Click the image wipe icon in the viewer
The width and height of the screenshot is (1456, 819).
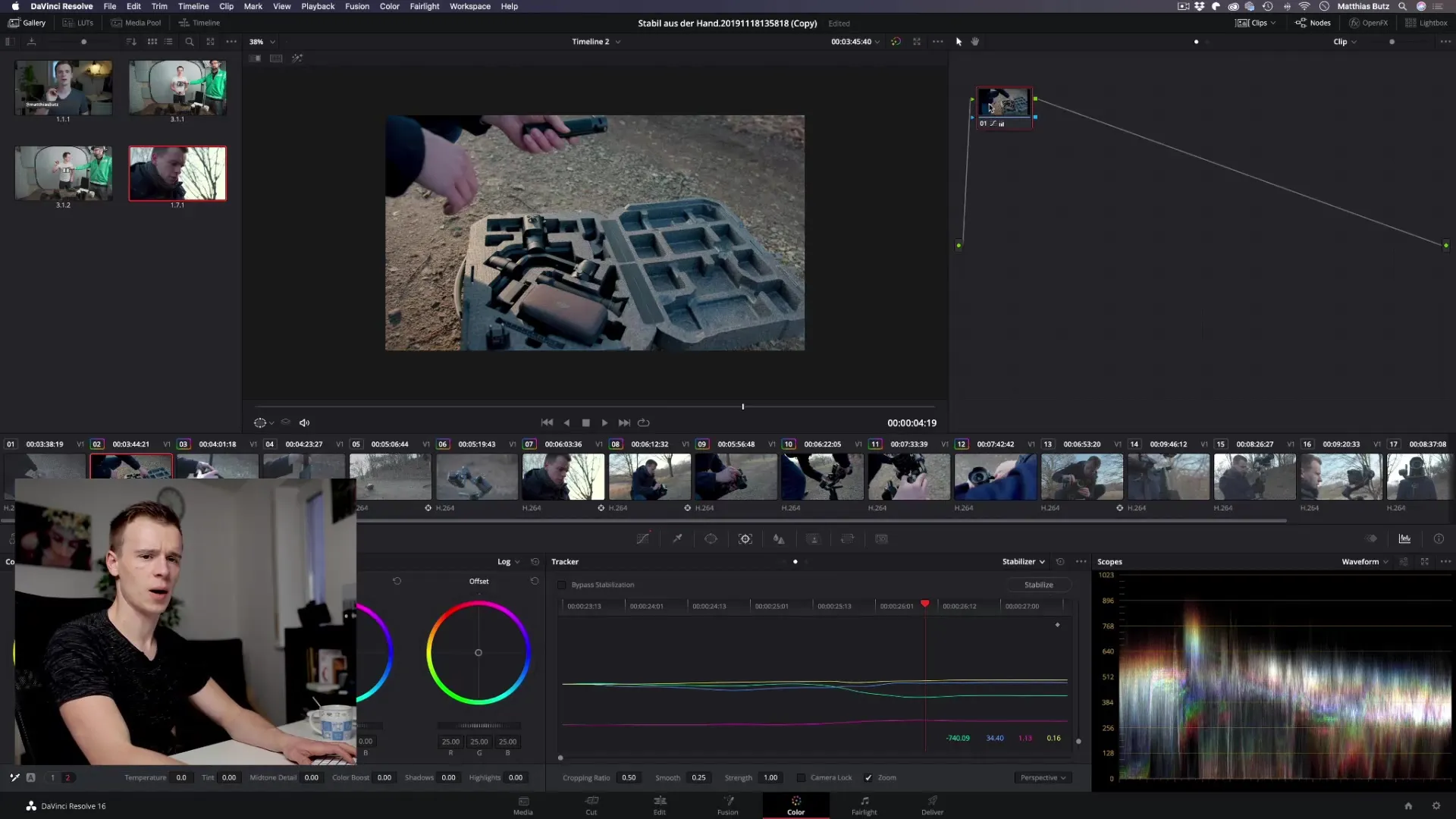tap(255, 58)
